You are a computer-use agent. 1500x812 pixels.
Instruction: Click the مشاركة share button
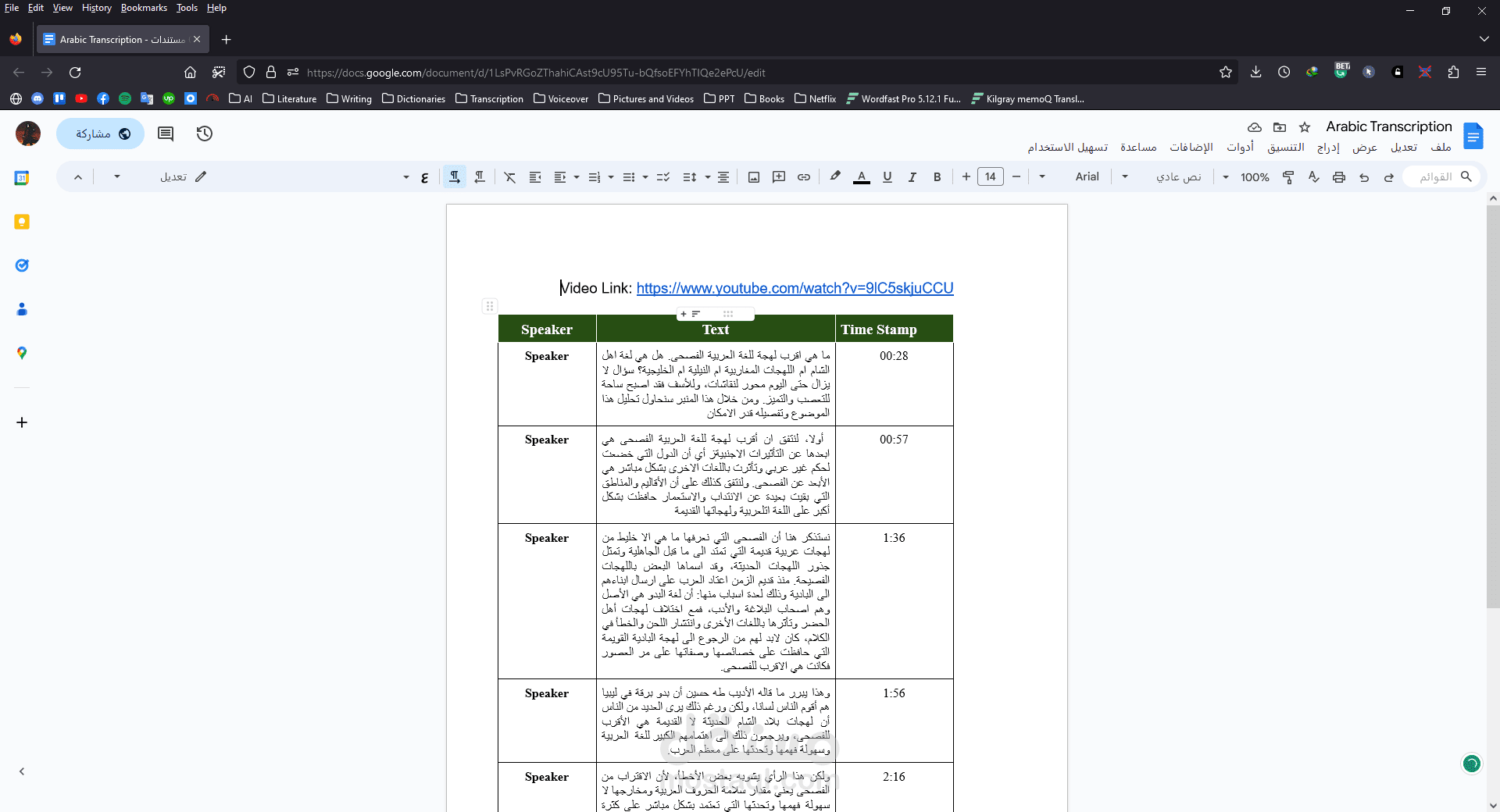pyautogui.click(x=101, y=134)
